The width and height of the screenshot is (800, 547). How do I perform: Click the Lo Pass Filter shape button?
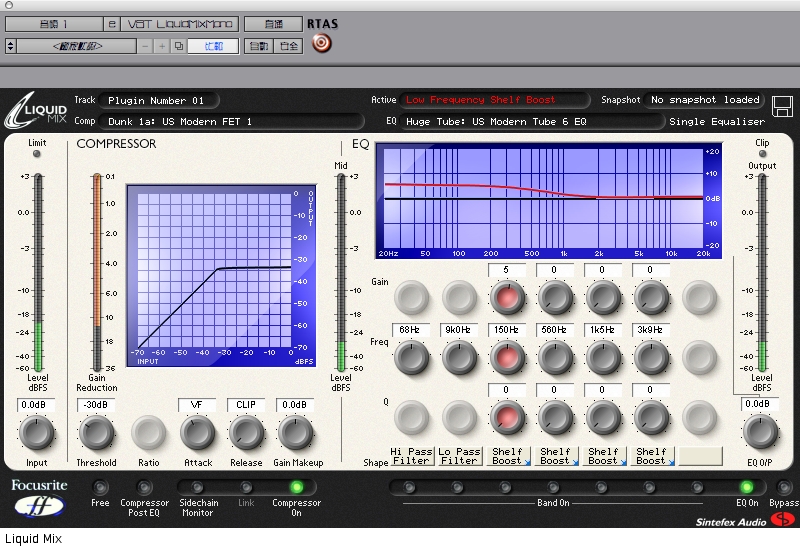[x=460, y=456]
